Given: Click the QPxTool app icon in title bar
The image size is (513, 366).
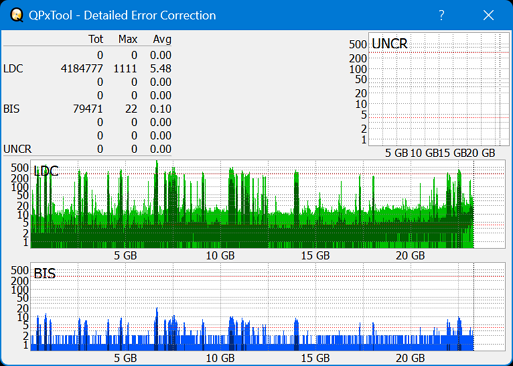Looking at the screenshot, I should (x=17, y=15).
